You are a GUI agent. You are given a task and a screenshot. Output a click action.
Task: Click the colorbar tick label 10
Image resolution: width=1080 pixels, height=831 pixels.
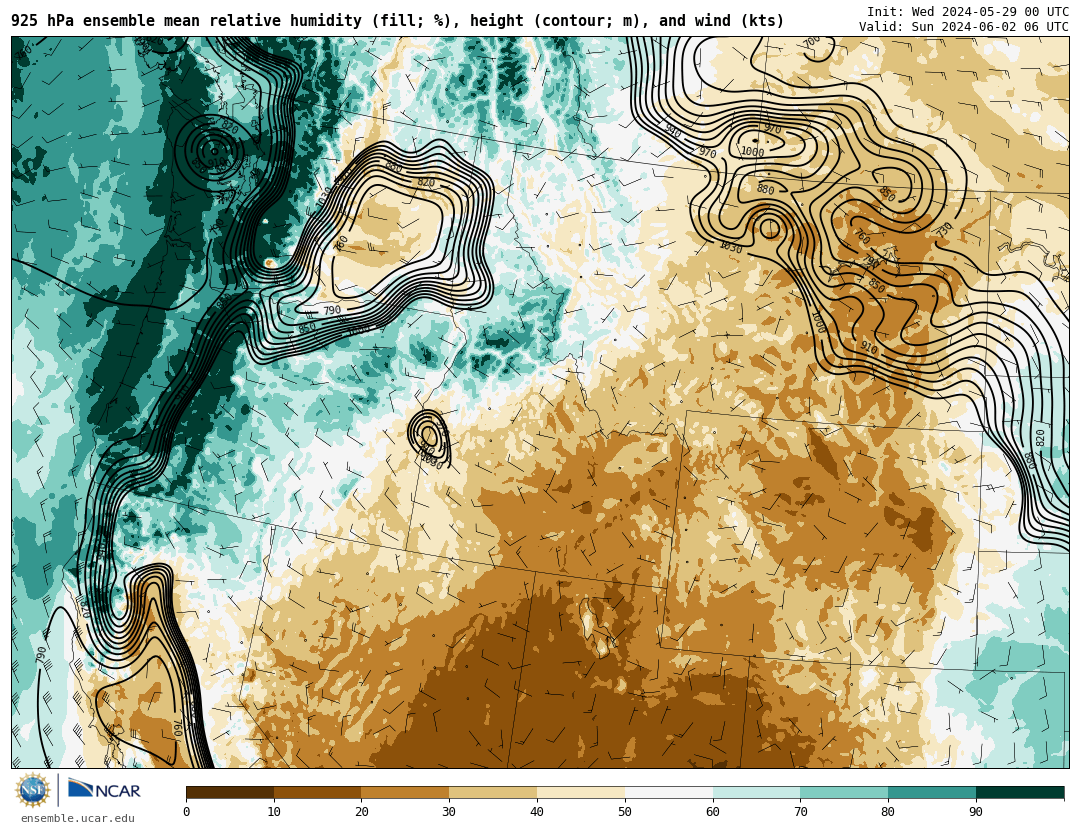coord(274,812)
